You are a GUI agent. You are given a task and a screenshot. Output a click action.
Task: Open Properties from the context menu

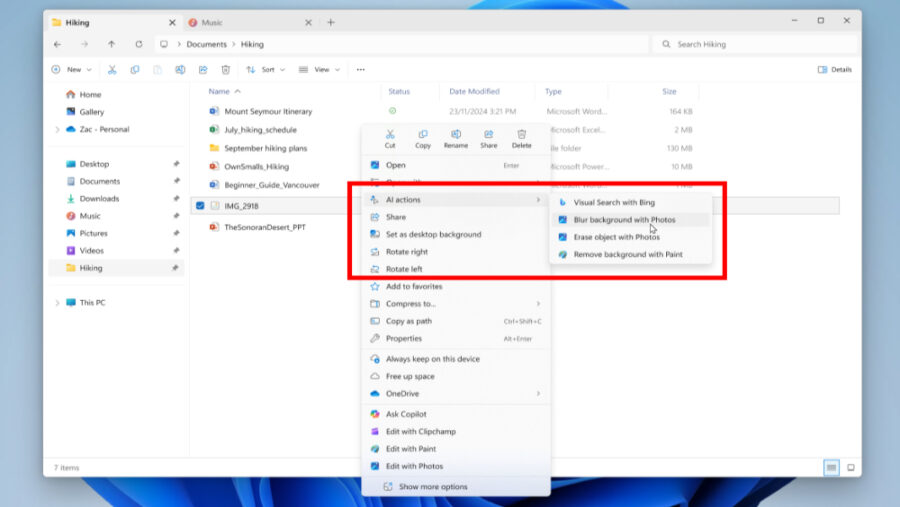(456, 338)
